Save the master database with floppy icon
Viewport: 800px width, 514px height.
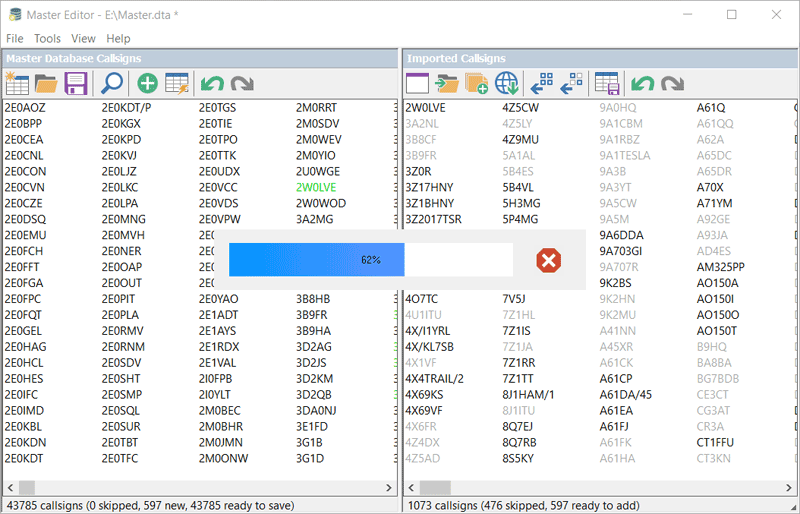pyautogui.click(x=76, y=84)
